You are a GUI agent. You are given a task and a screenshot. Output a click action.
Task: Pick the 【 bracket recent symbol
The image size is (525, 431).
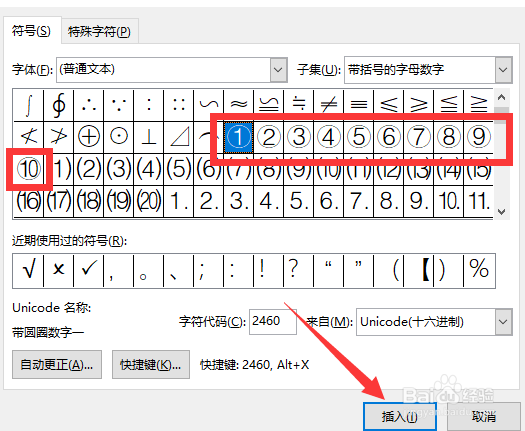tap(419, 270)
